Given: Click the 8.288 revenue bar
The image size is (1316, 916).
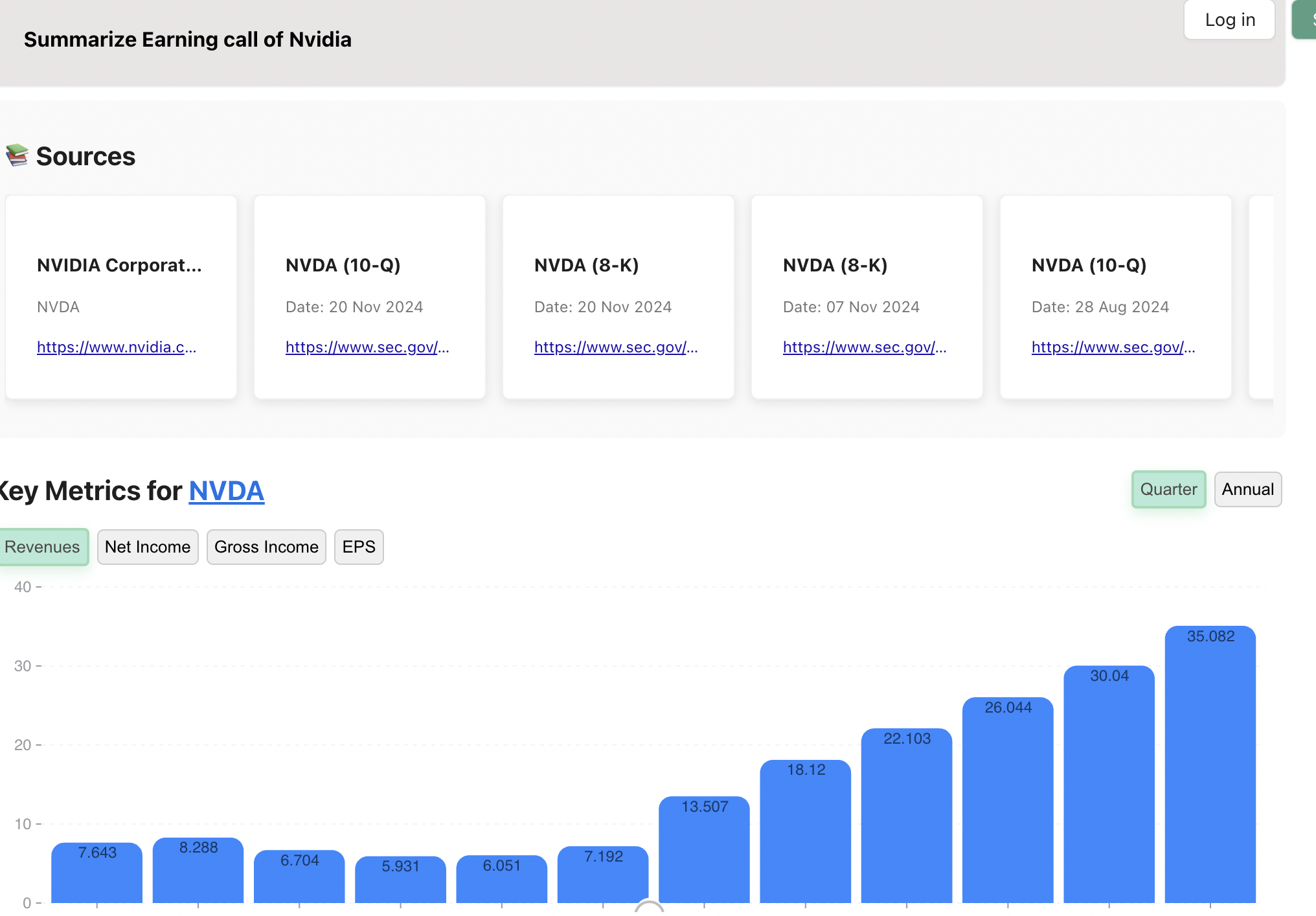Looking at the screenshot, I should [x=198, y=870].
